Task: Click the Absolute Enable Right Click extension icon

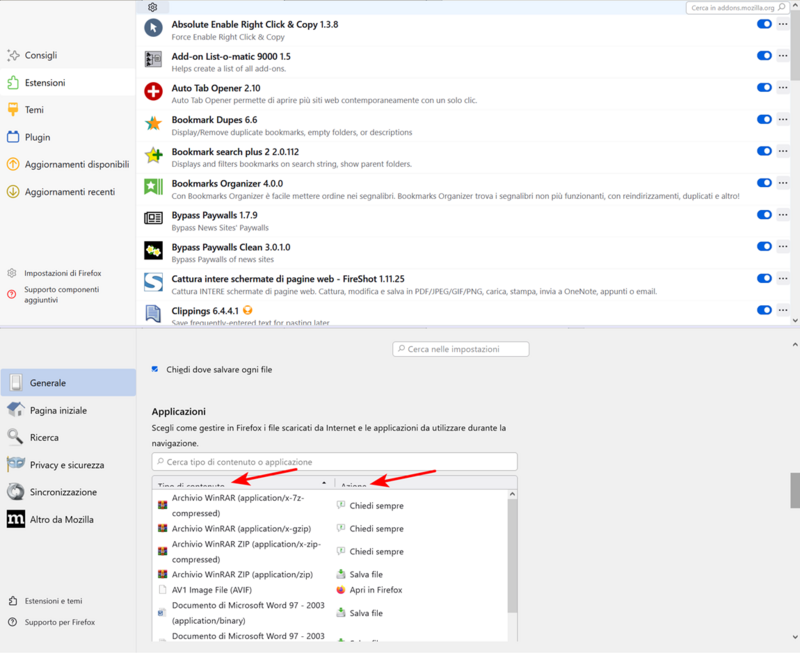Action: click(153, 28)
